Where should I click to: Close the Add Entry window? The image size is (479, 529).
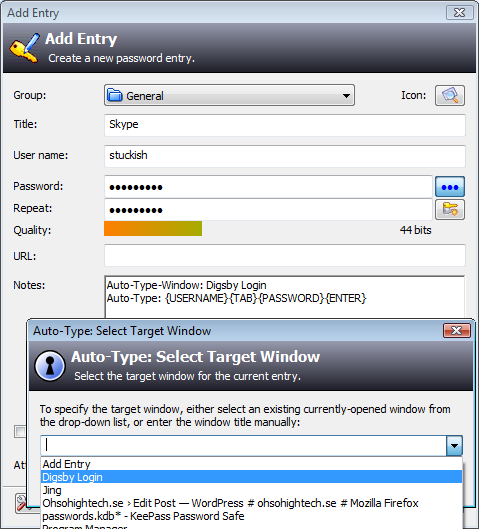pyautogui.click(x=459, y=12)
